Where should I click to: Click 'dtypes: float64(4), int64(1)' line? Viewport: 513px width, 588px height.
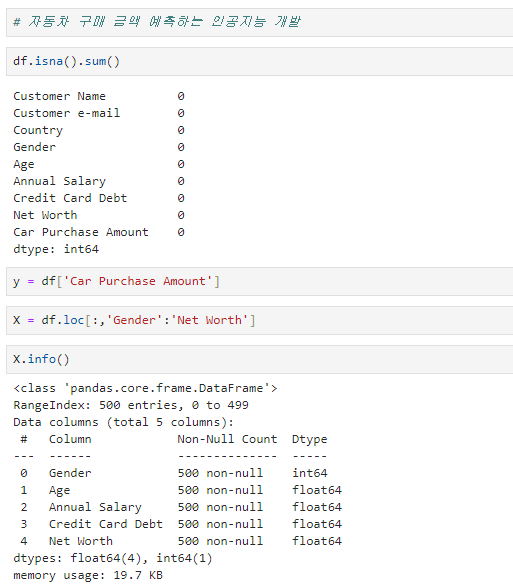[113, 558]
